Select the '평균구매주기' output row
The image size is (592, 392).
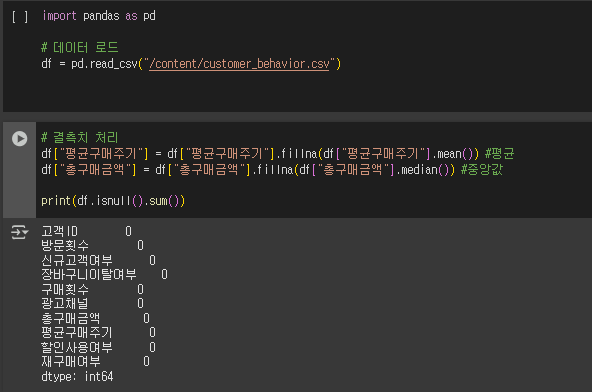[99, 333]
